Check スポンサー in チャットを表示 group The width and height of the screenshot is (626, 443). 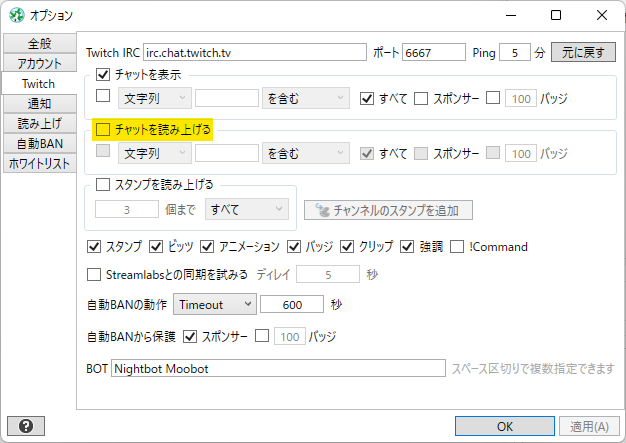coord(421,98)
